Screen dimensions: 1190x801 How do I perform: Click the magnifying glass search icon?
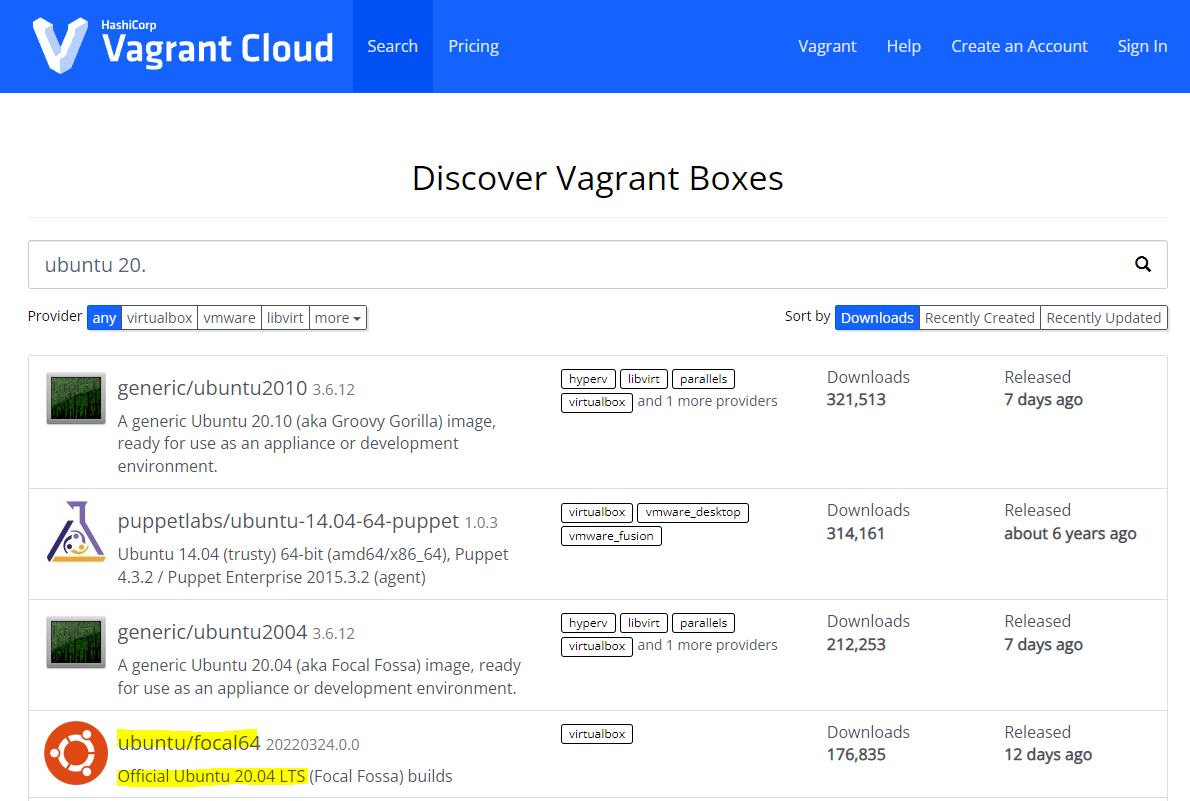pyautogui.click(x=1142, y=264)
